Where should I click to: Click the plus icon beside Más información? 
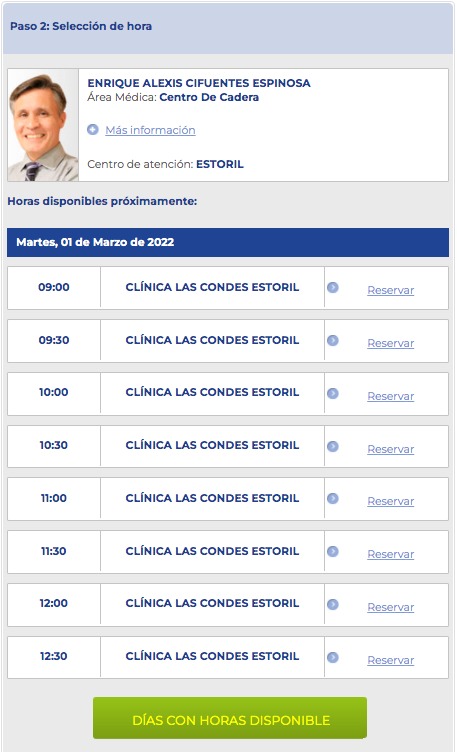point(93,129)
